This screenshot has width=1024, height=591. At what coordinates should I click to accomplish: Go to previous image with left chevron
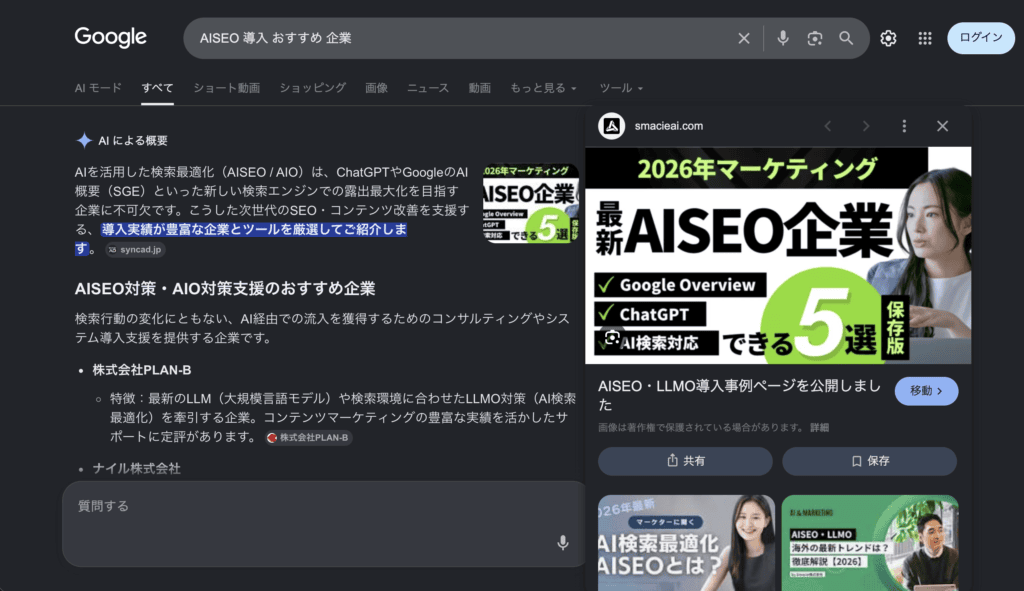coord(827,126)
